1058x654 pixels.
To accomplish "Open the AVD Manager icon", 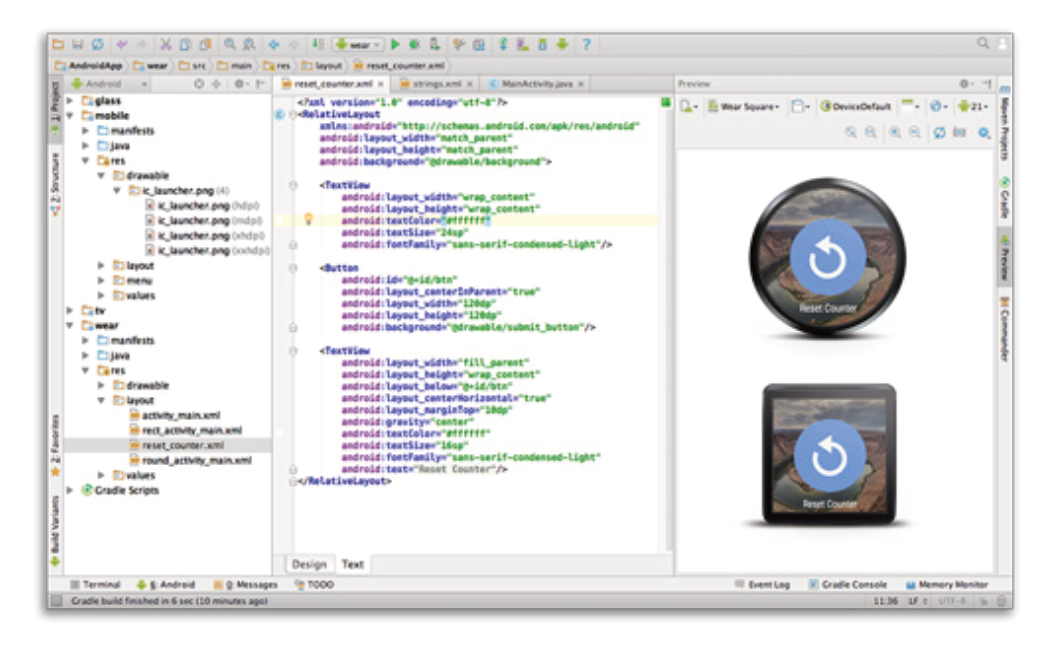I will pyautogui.click(x=523, y=45).
